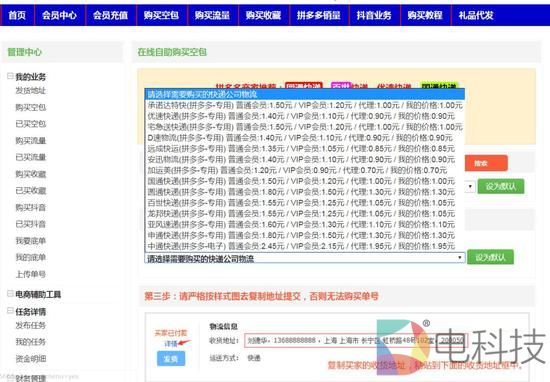Open 我的底单 in the sidebar
550x382 pixels.
pyautogui.click(x=31, y=257)
